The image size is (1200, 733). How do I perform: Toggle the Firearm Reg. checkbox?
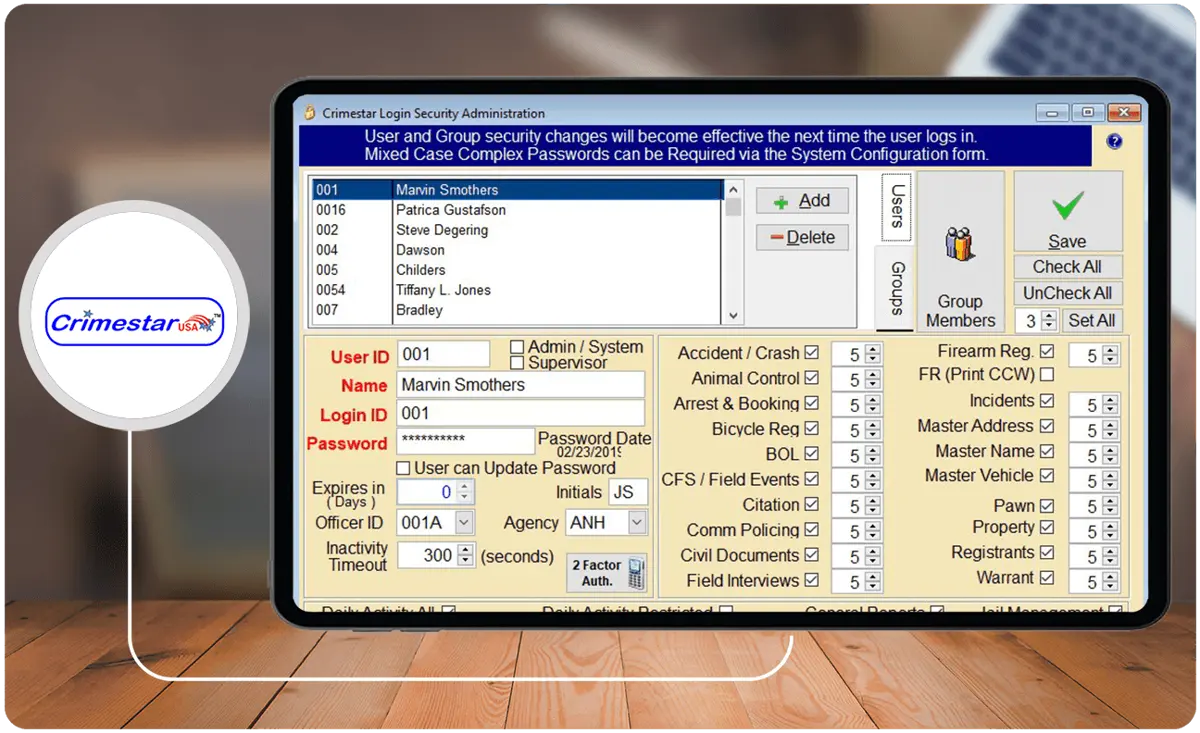pos(1047,351)
